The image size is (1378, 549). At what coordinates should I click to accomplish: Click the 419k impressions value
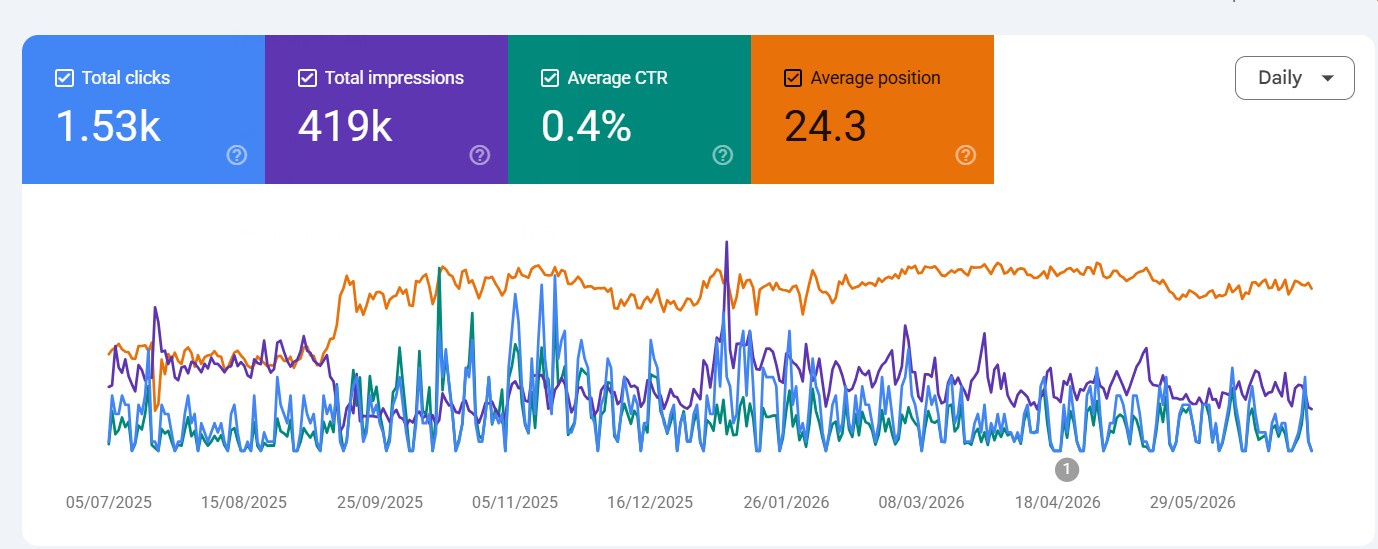[345, 127]
